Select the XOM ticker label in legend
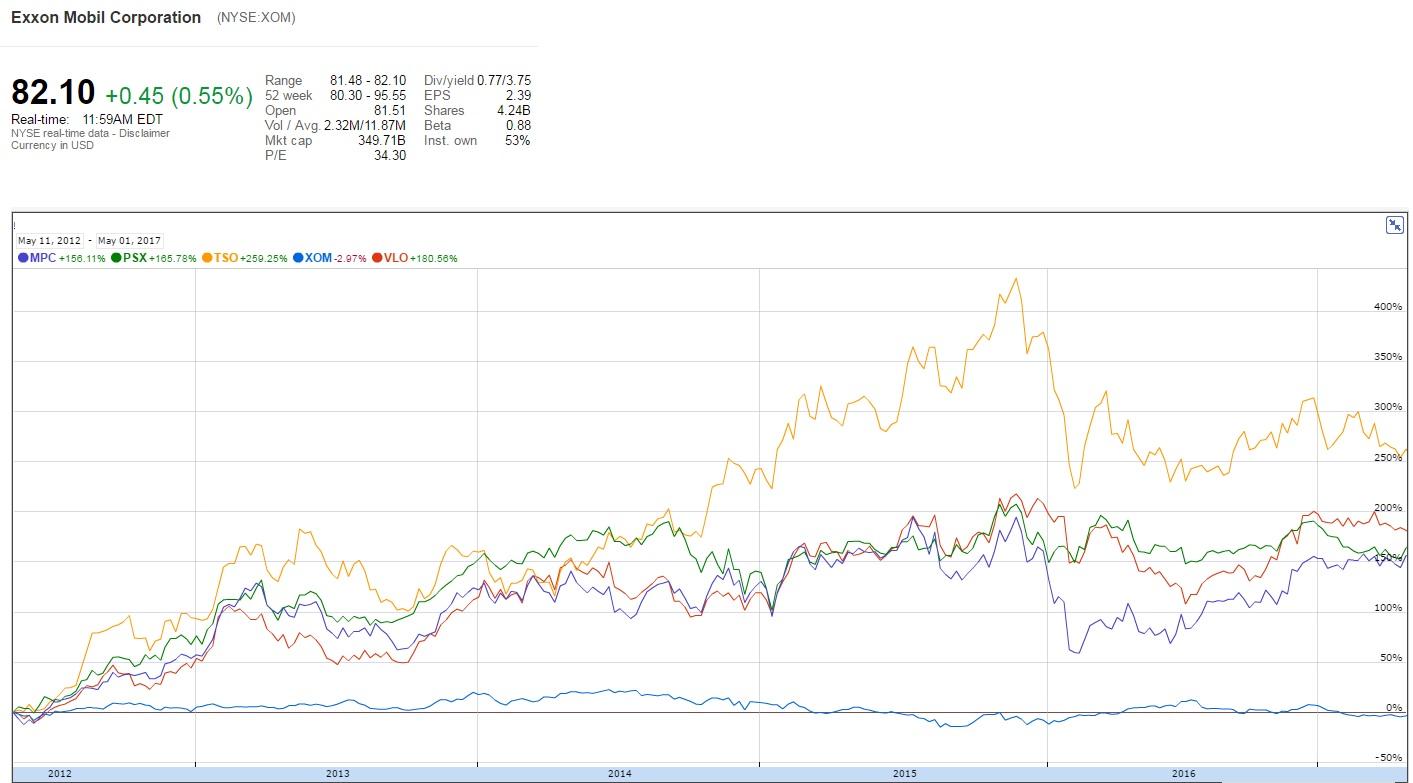The height and width of the screenshot is (783, 1413). pos(318,258)
